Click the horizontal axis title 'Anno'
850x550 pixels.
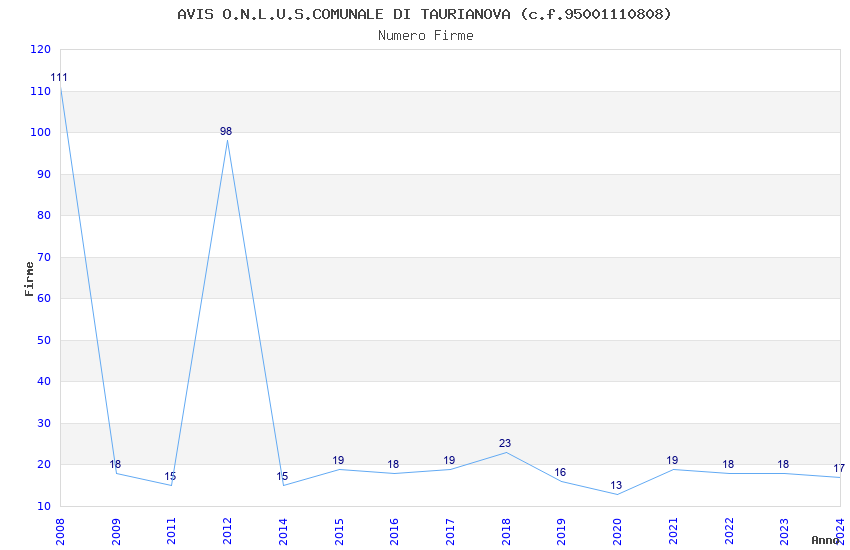(x=825, y=540)
